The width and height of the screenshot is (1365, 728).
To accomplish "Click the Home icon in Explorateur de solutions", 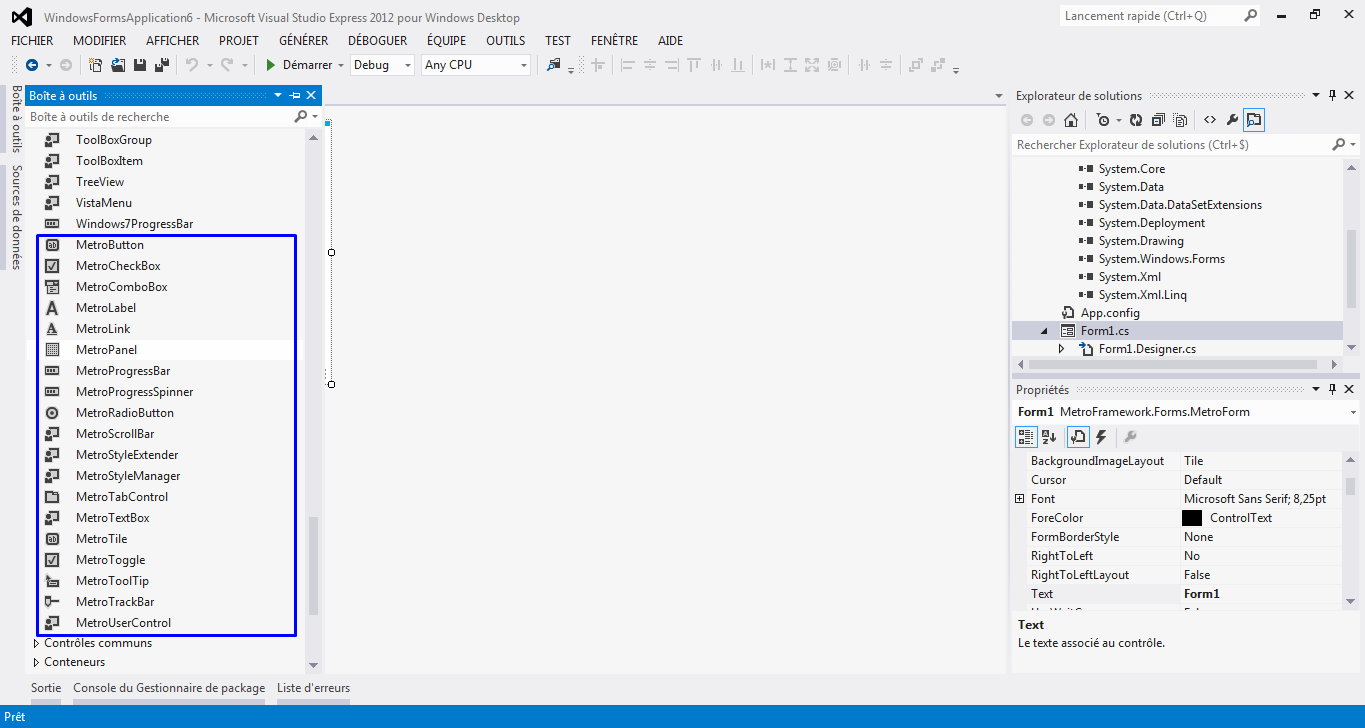I will [1070, 120].
